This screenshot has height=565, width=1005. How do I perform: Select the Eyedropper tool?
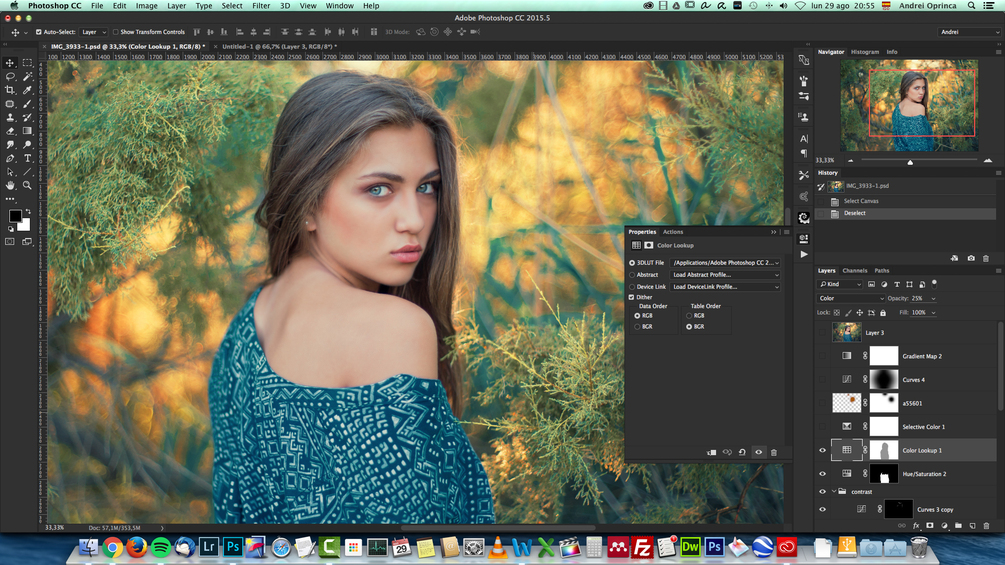coord(28,90)
